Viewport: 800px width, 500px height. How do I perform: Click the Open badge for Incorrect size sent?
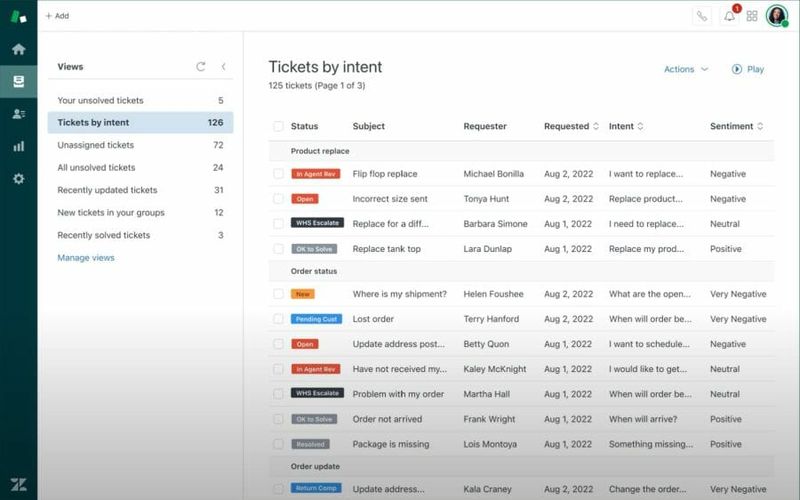click(x=305, y=199)
